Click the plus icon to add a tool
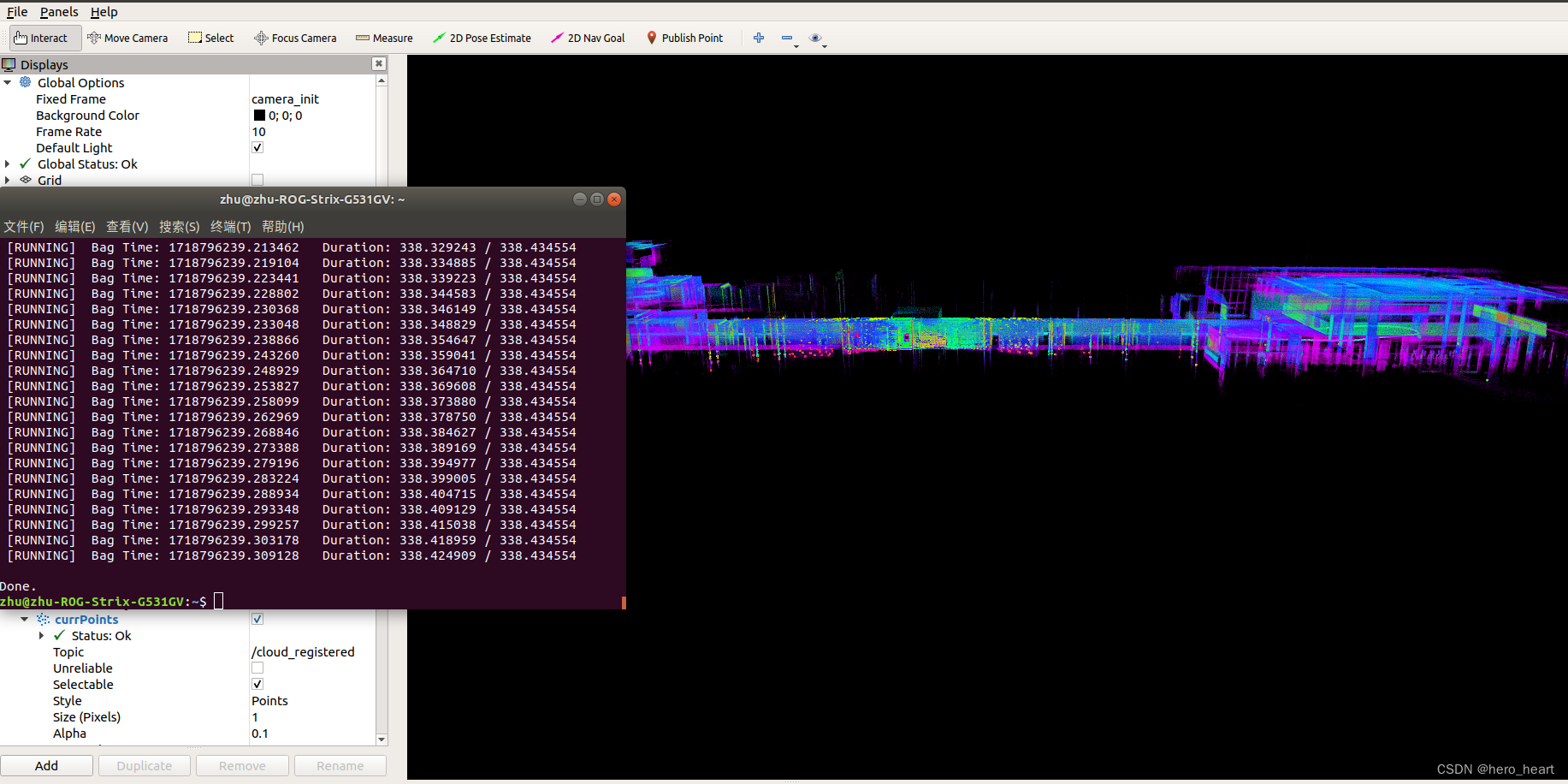Image resolution: width=1568 pixels, height=784 pixels. coord(758,38)
